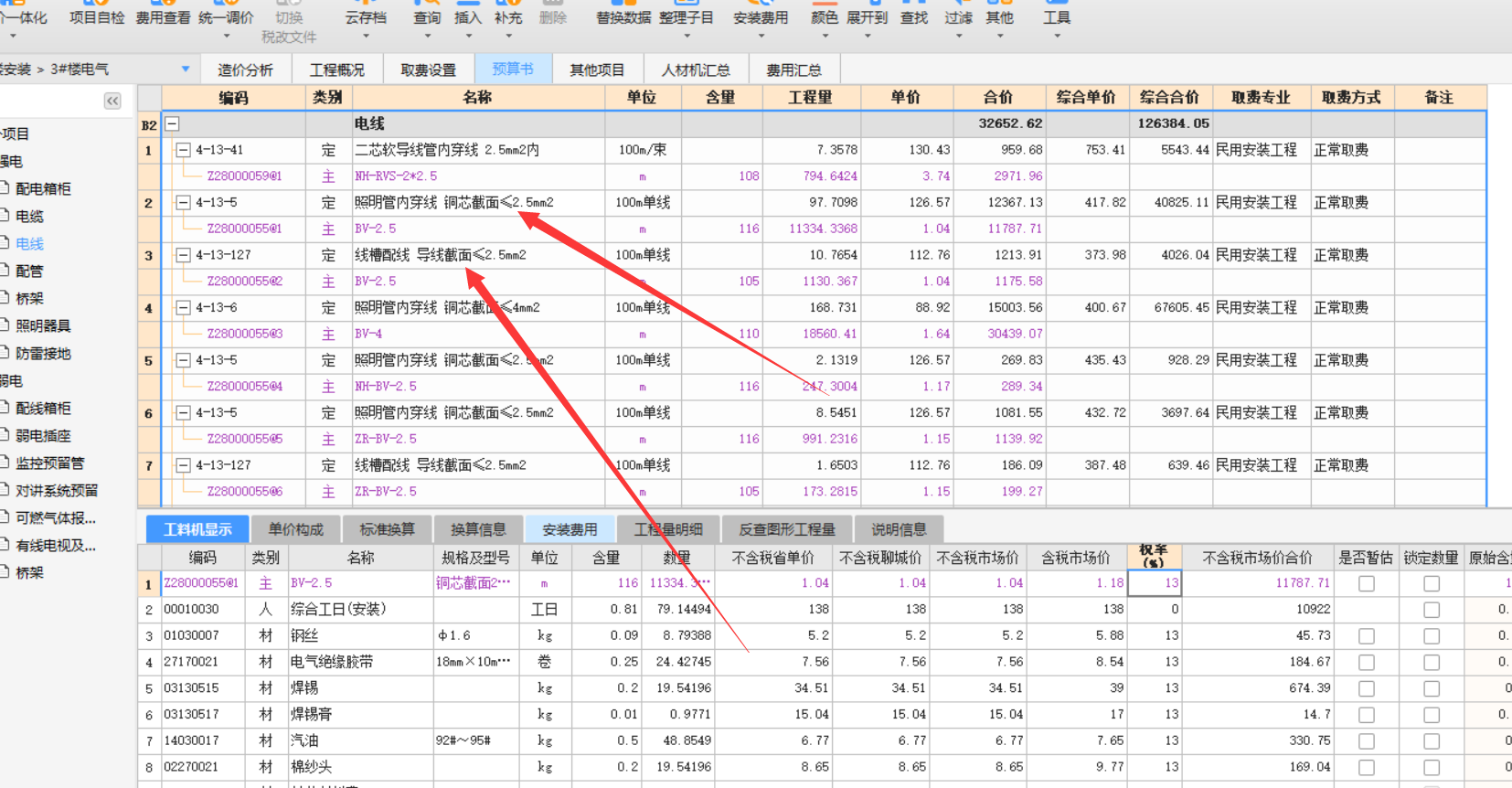Select the 照明器具 tree item
Image resolution: width=1512 pixels, height=788 pixels.
[x=43, y=325]
